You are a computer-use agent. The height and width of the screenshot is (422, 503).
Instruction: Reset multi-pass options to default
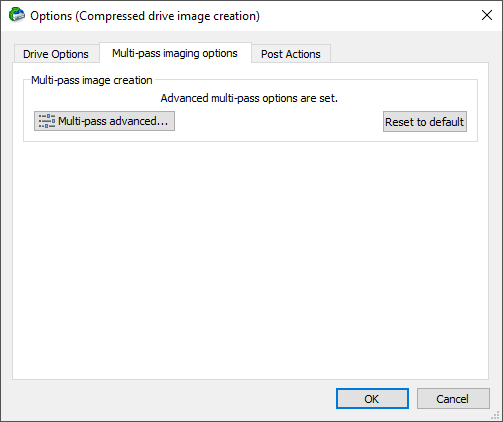click(425, 122)
